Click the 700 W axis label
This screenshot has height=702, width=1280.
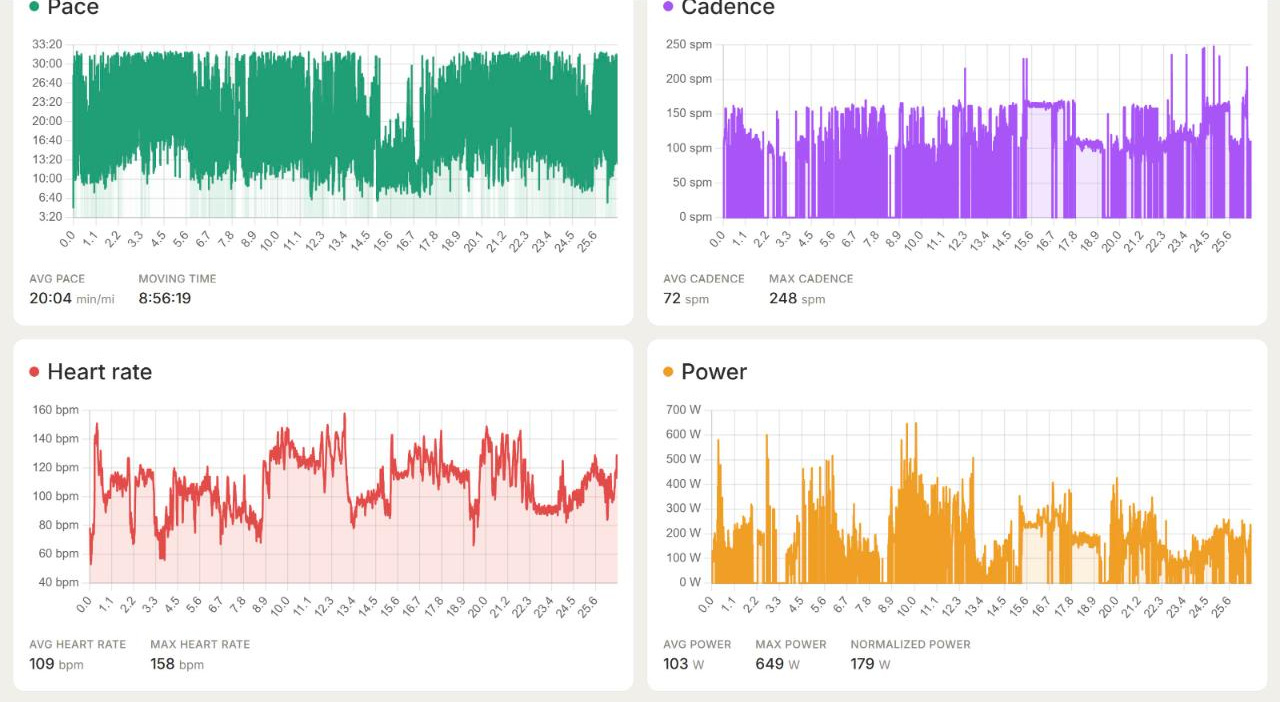coord(683,410)
